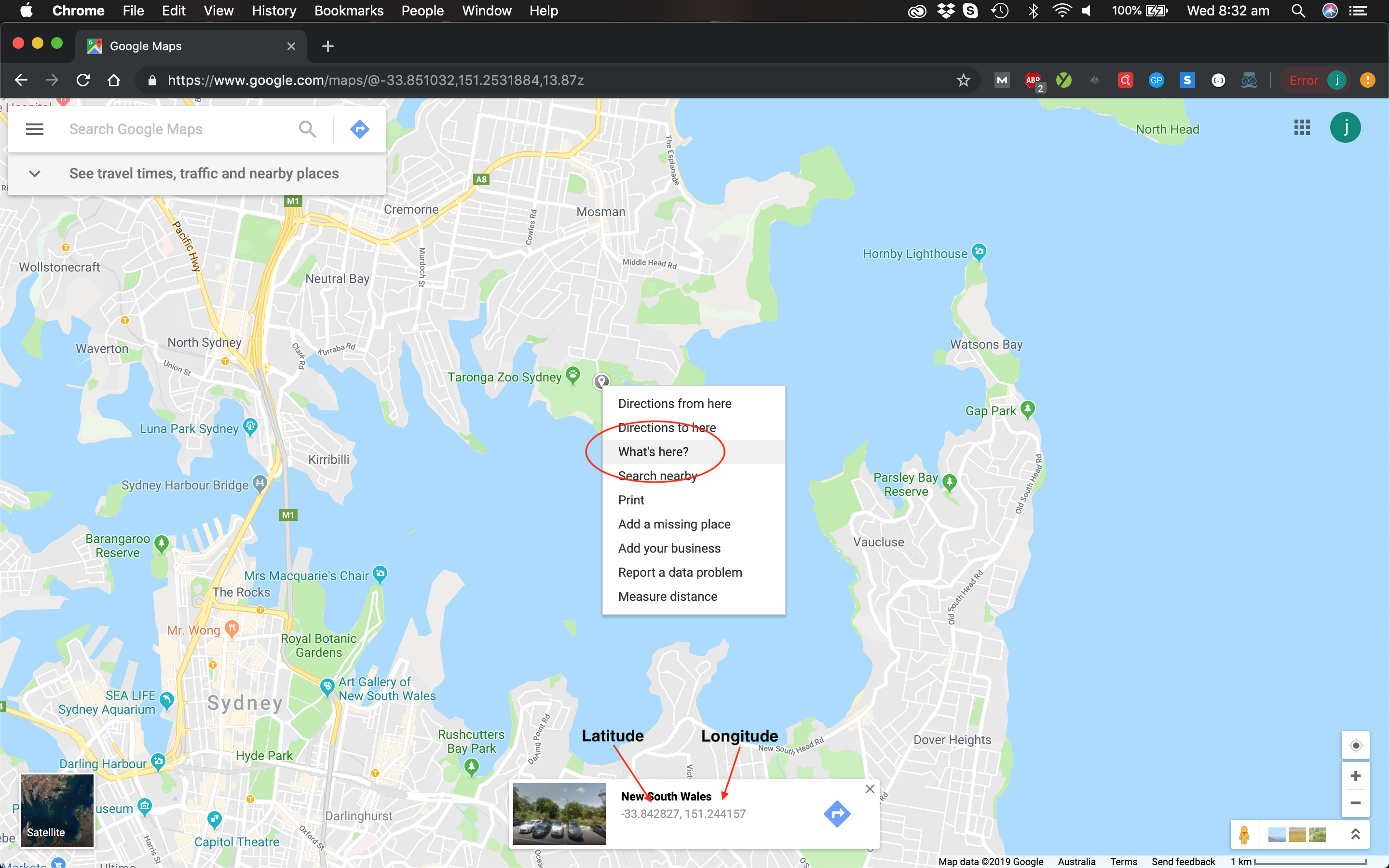This screenshot has height=868, width=1389.
Task: Go back in Chrome
Action: [x=21, y=81]
